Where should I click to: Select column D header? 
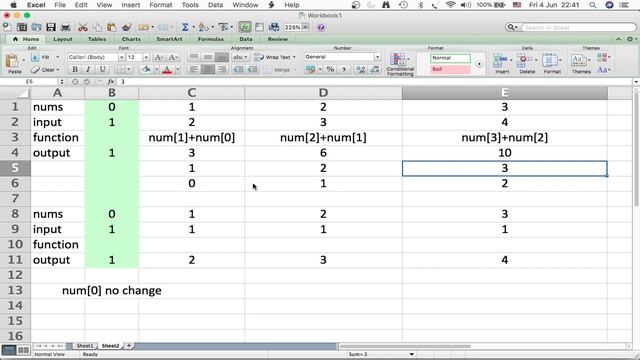[323, 93]
